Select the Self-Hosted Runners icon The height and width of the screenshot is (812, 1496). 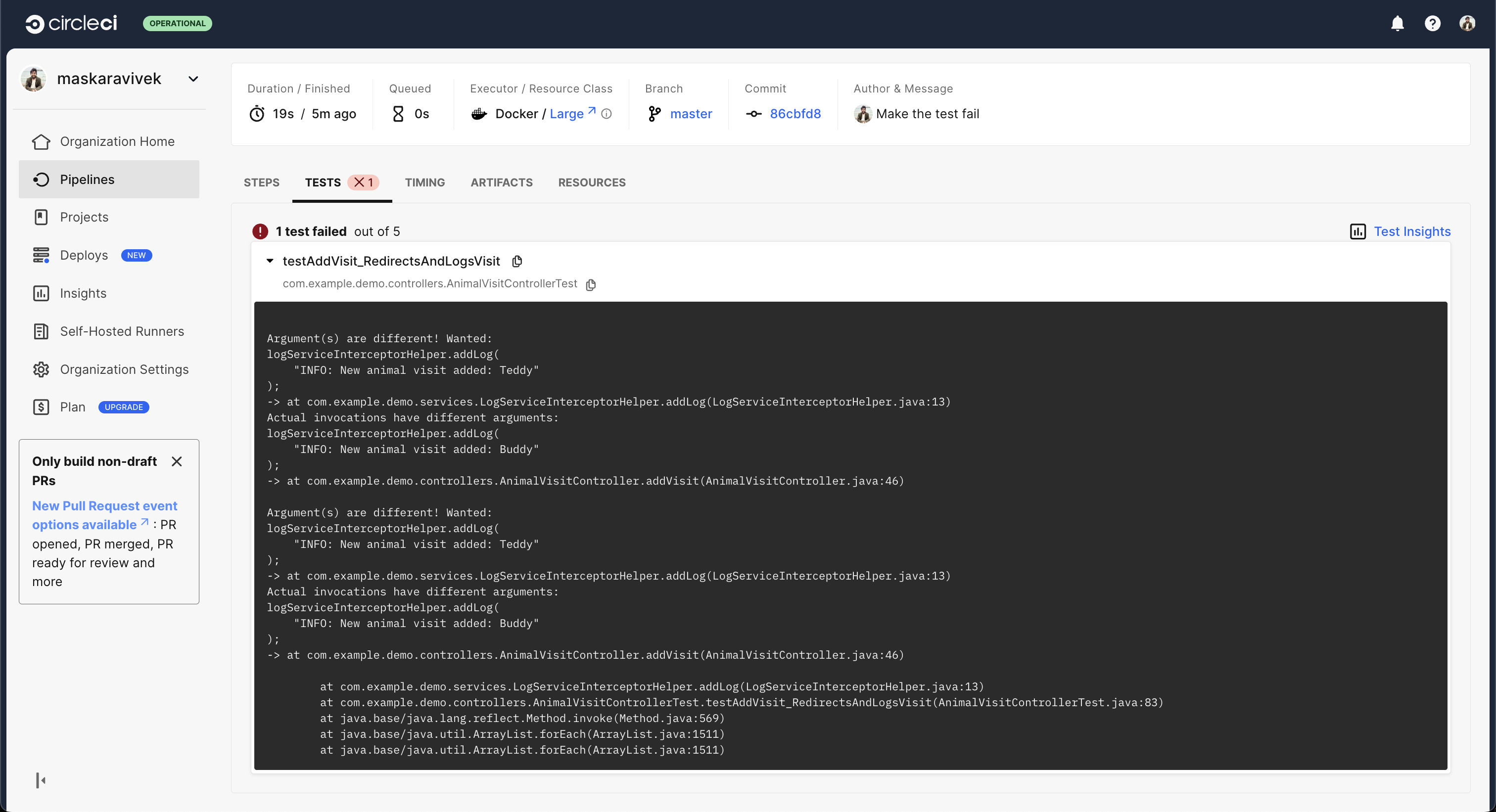coord(41,331)
